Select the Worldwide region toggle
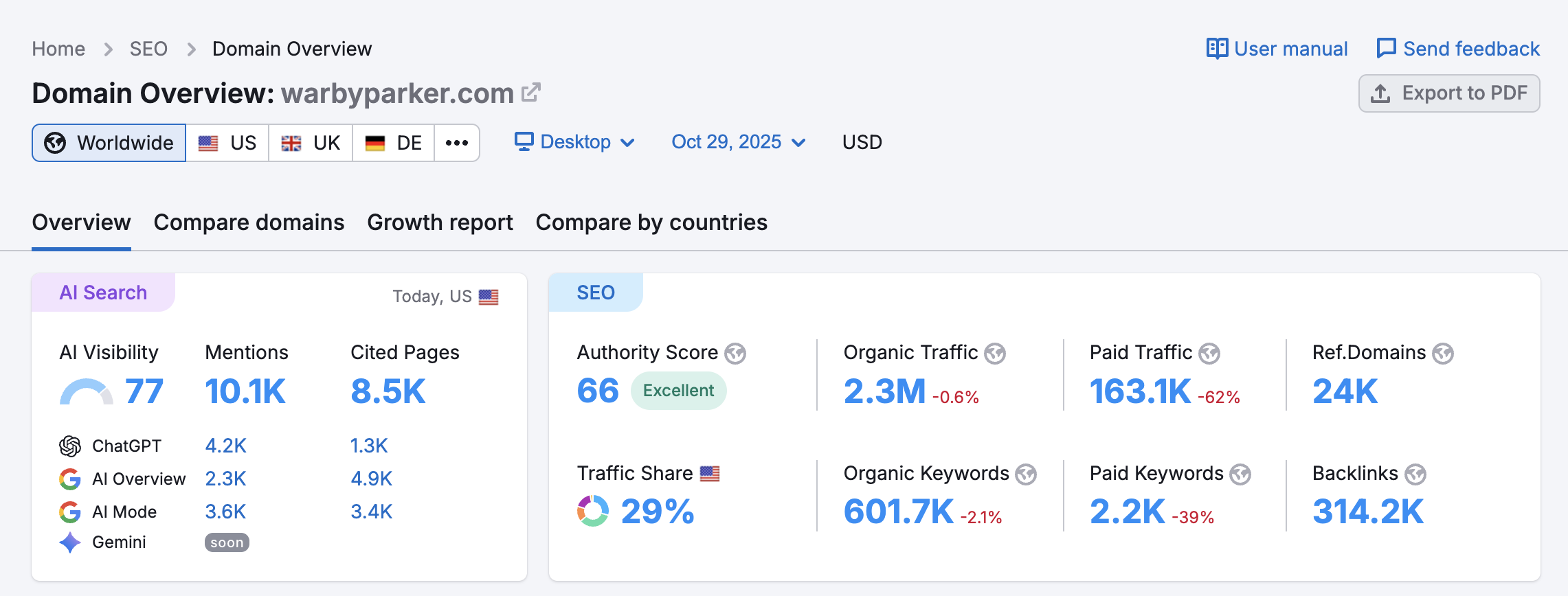Image resolution: width=1568 pixels, height=596 pixels. coord(109,143)
